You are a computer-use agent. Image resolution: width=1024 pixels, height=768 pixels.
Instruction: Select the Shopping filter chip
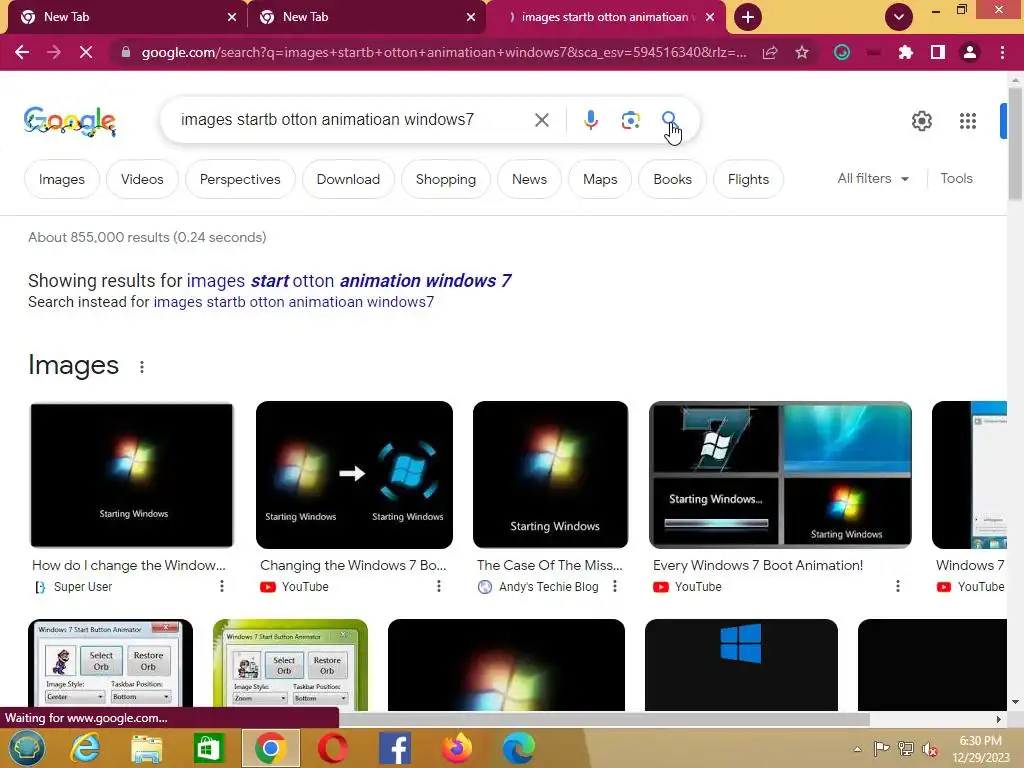point(445,179)
